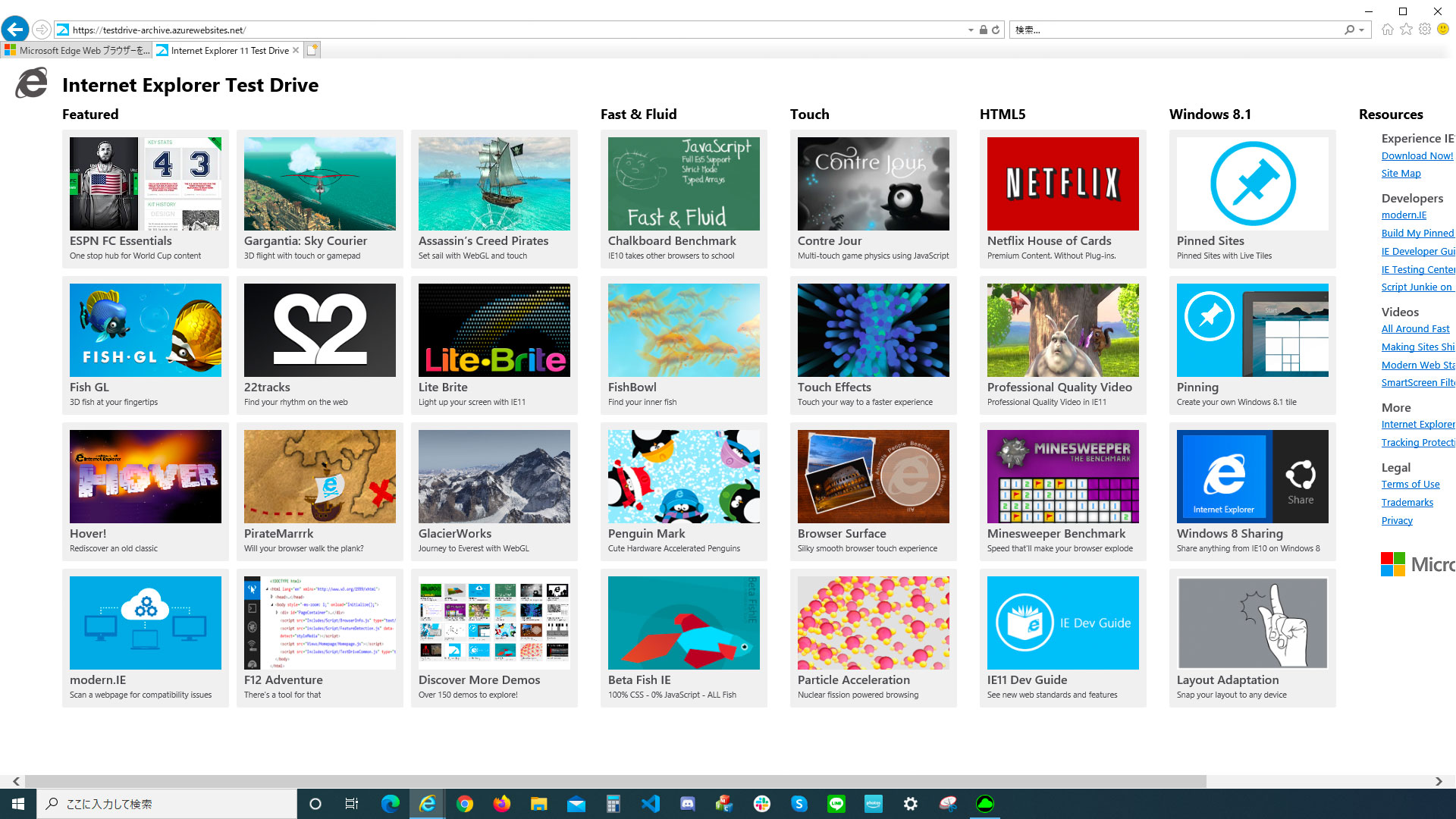Open Visual Studio Code from taskbar
Screen dimensions: 1456x819
(x=650, y=804)
